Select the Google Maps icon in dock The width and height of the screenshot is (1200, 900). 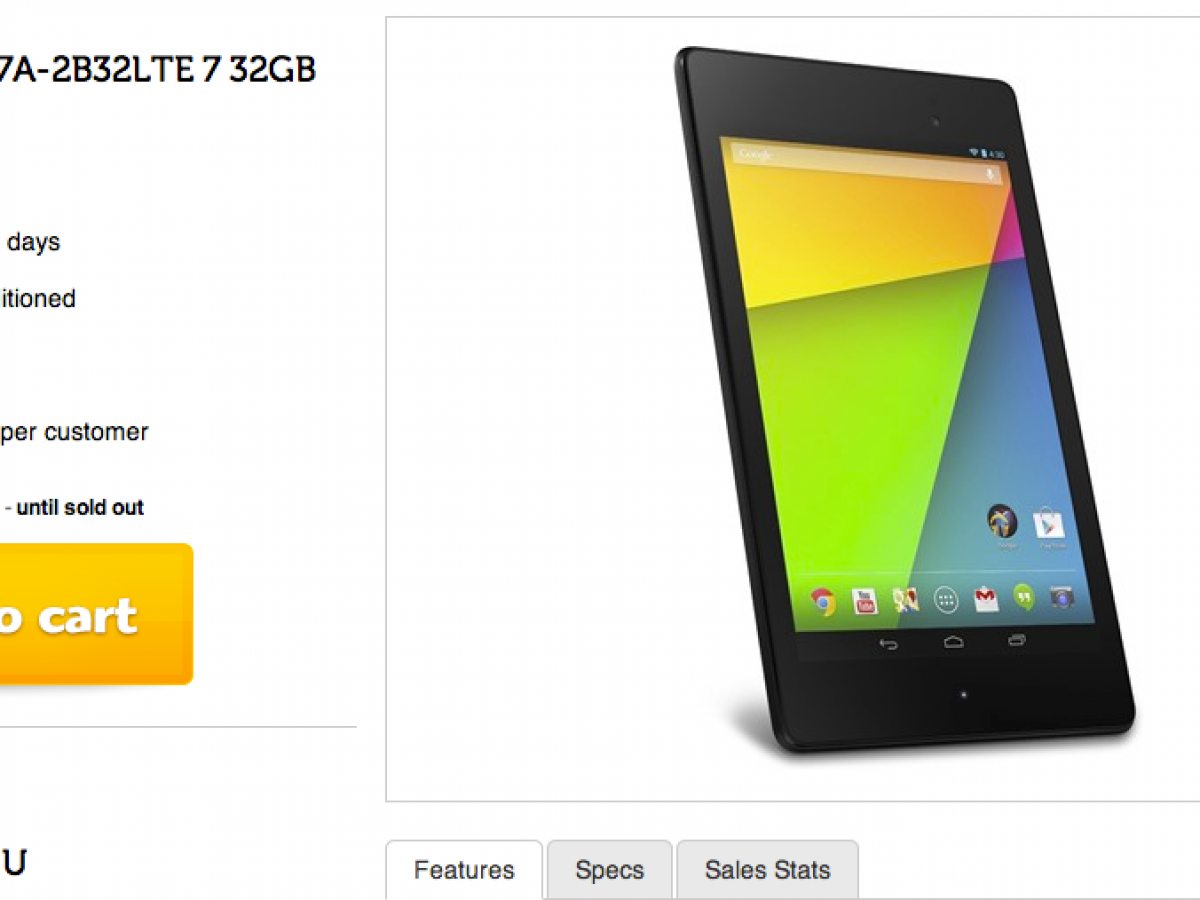pos(906,600)
